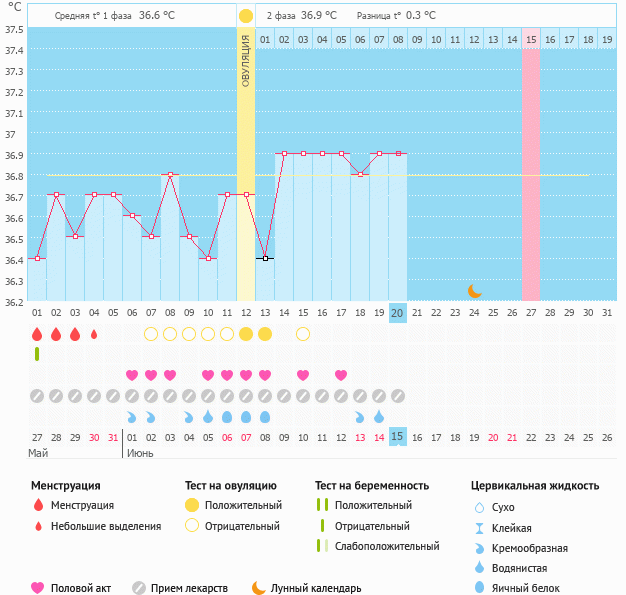Click the medication icon on cycle day 05

pos(113,396)
